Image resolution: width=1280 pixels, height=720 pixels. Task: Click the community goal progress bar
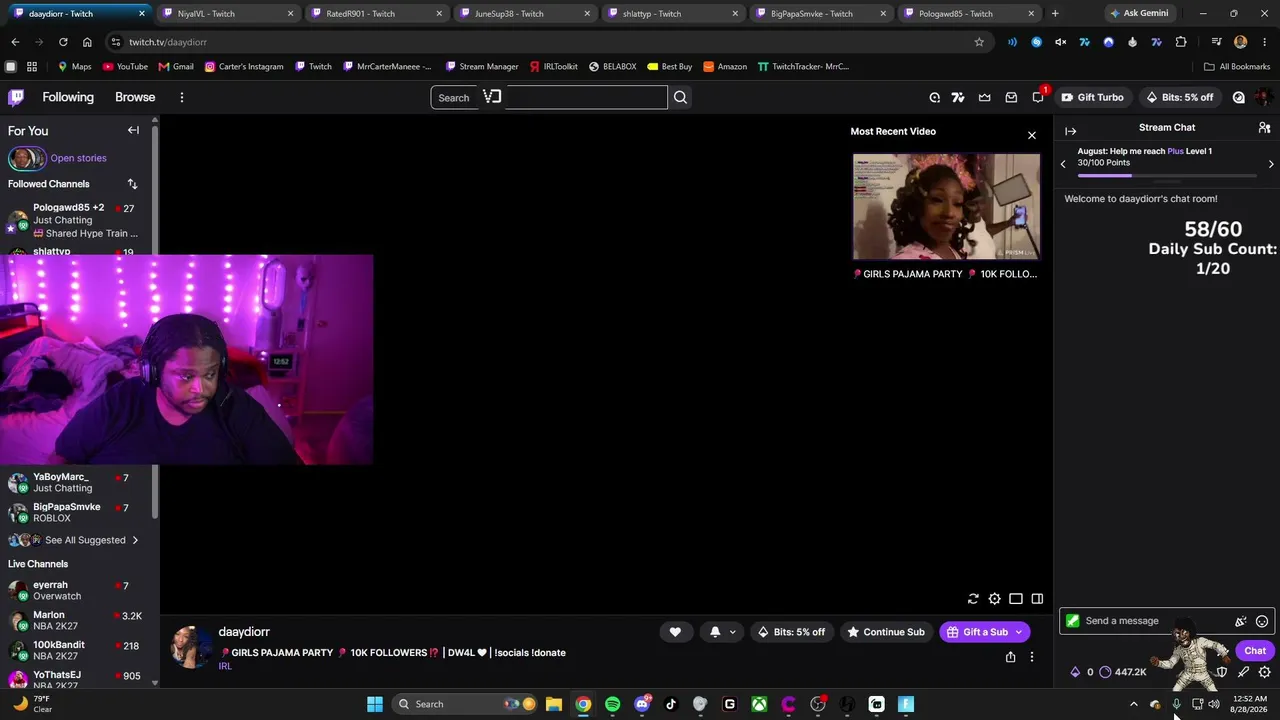coord(1167,176)
